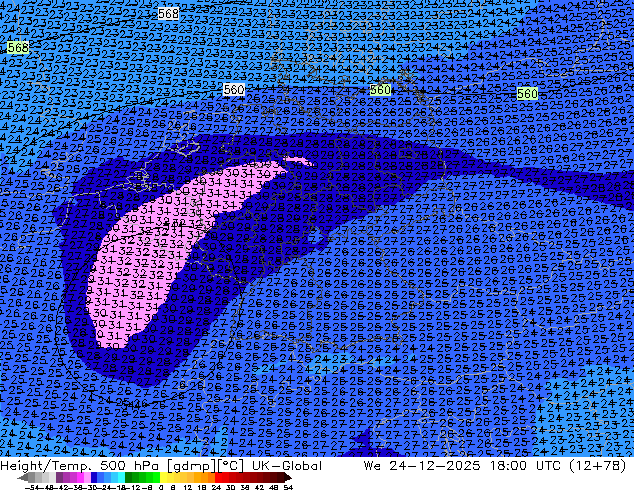Click the yellow swatch at legend value 0

coord(163,477)
